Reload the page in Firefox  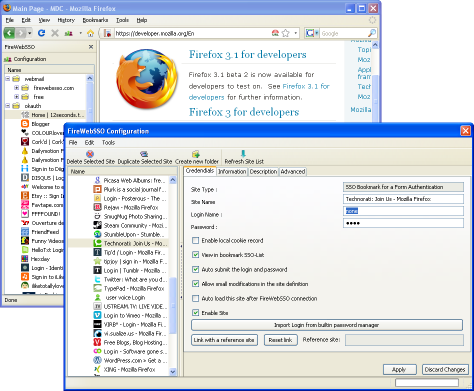point(41,33)
